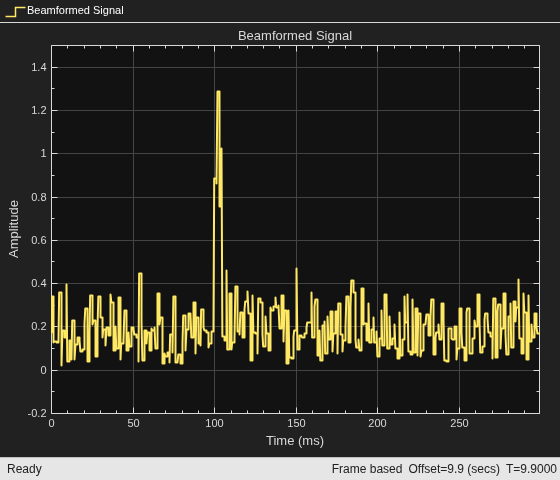Click the signal spike just after 50 ms
This screenshot has width=560, height=480.
(x=140, y=274)
